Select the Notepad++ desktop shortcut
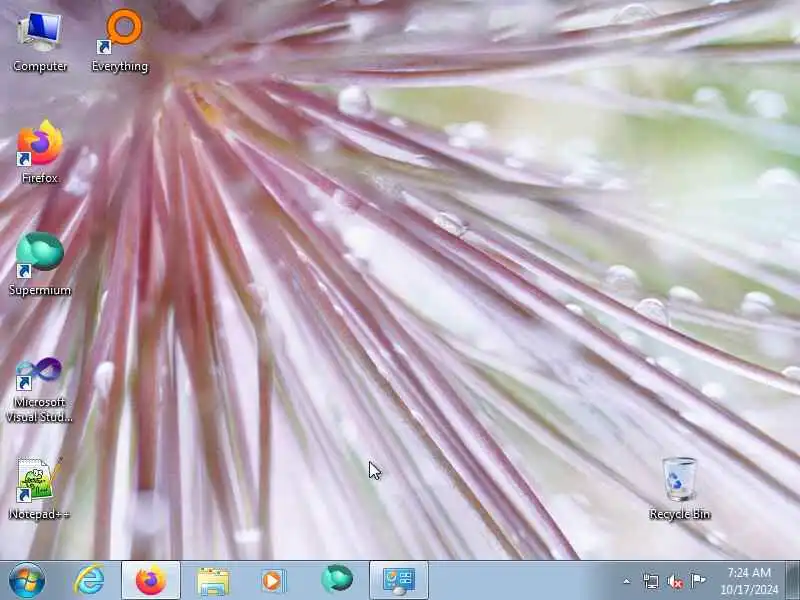 (x=40, y=488)
